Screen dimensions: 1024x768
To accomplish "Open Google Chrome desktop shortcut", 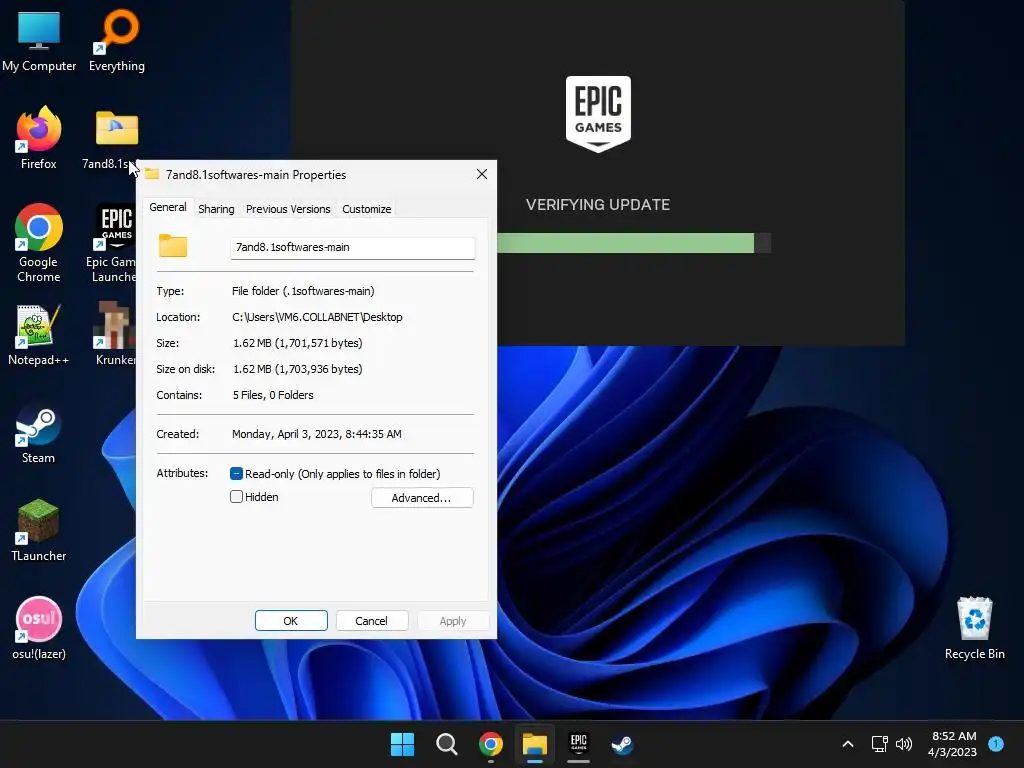I will (39, 243).
